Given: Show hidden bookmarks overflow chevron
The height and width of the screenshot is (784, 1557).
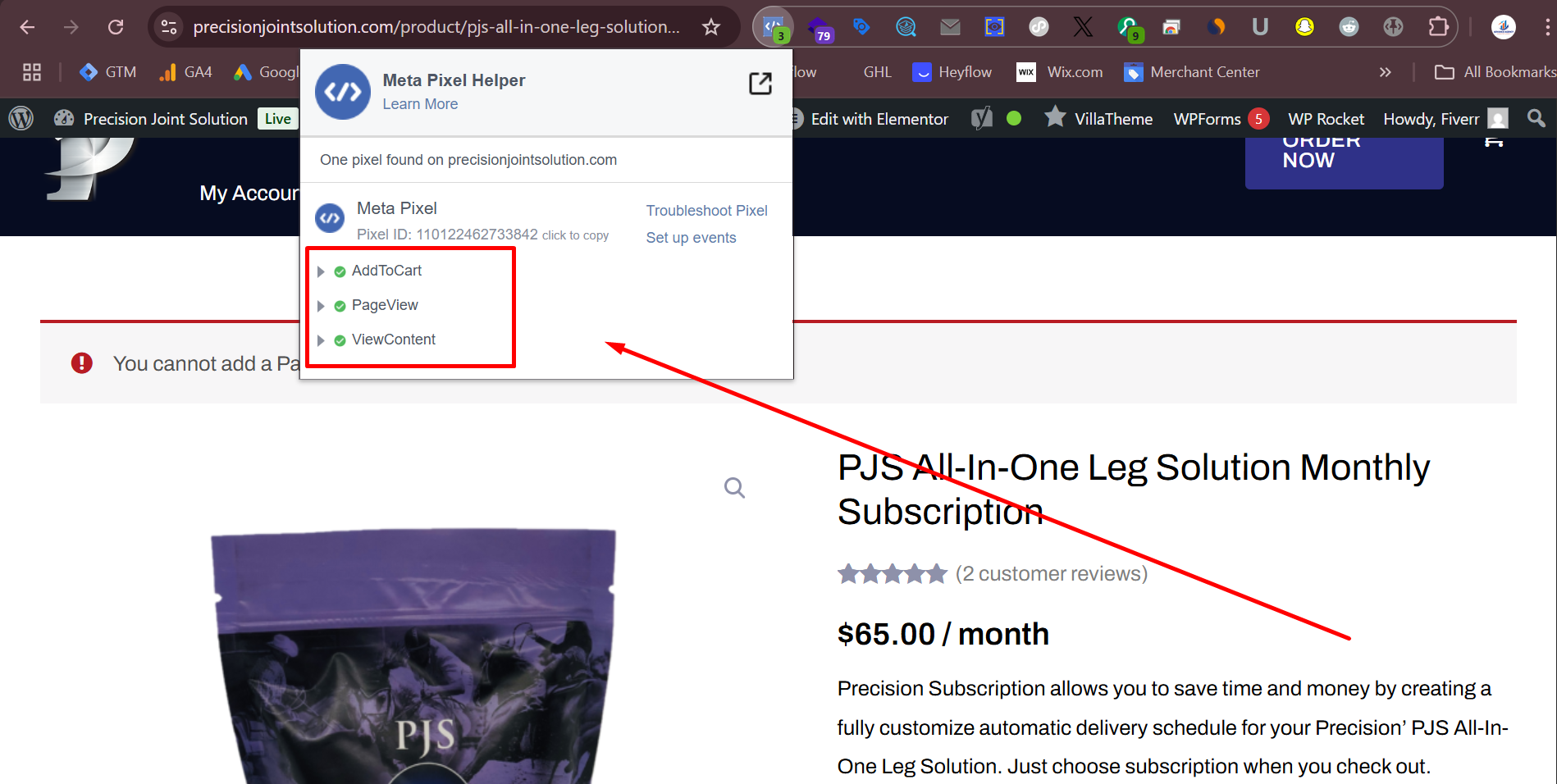Looking at the screenshot, I should pos(1385,72).
